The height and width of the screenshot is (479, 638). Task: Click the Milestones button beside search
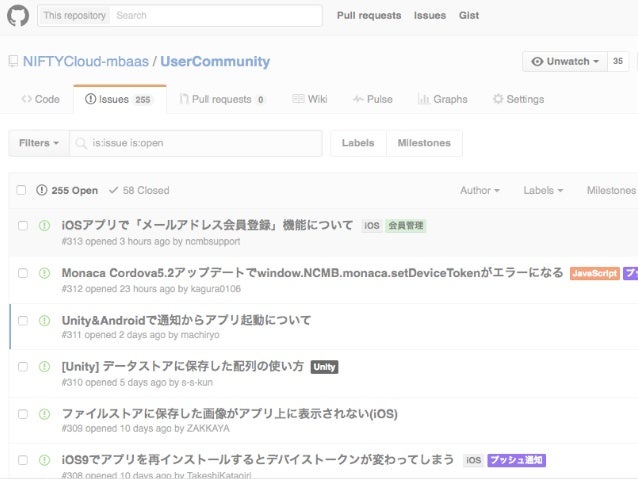tap(424, 143)
